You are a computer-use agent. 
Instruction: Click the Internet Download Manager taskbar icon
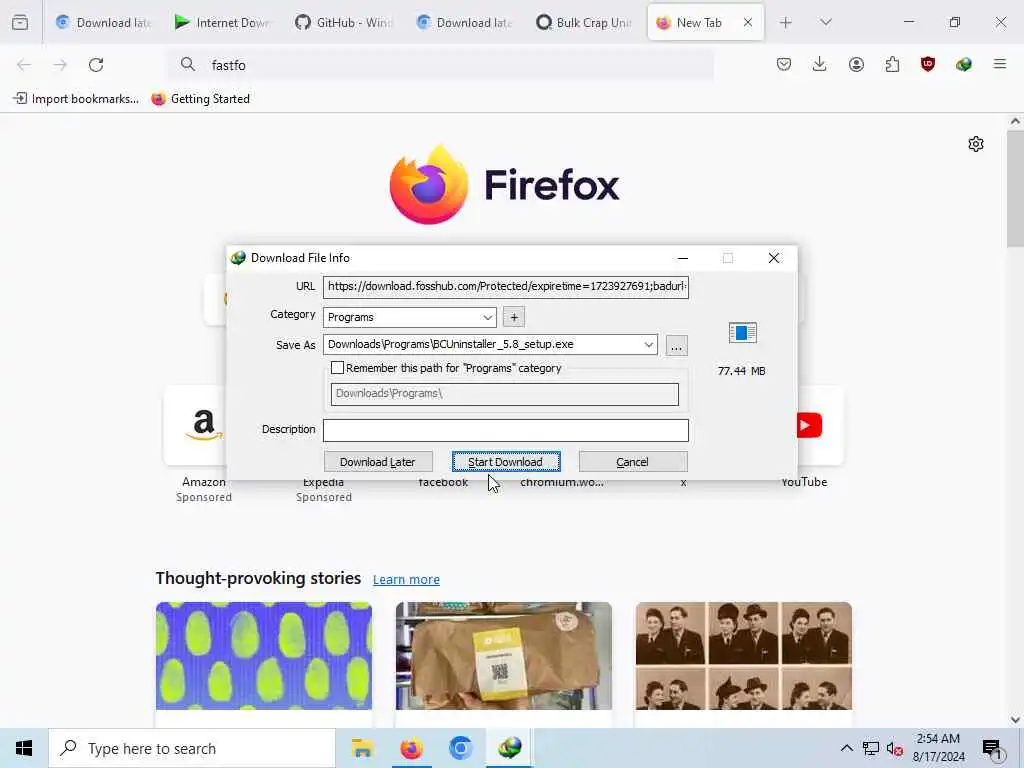(509, 748)
